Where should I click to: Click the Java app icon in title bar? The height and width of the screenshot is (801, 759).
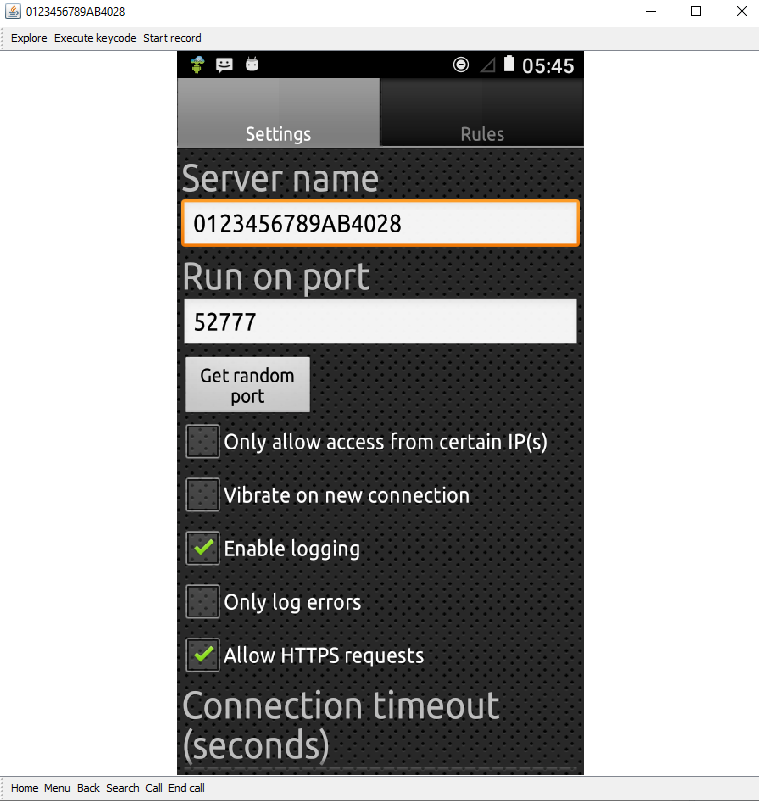13,11
